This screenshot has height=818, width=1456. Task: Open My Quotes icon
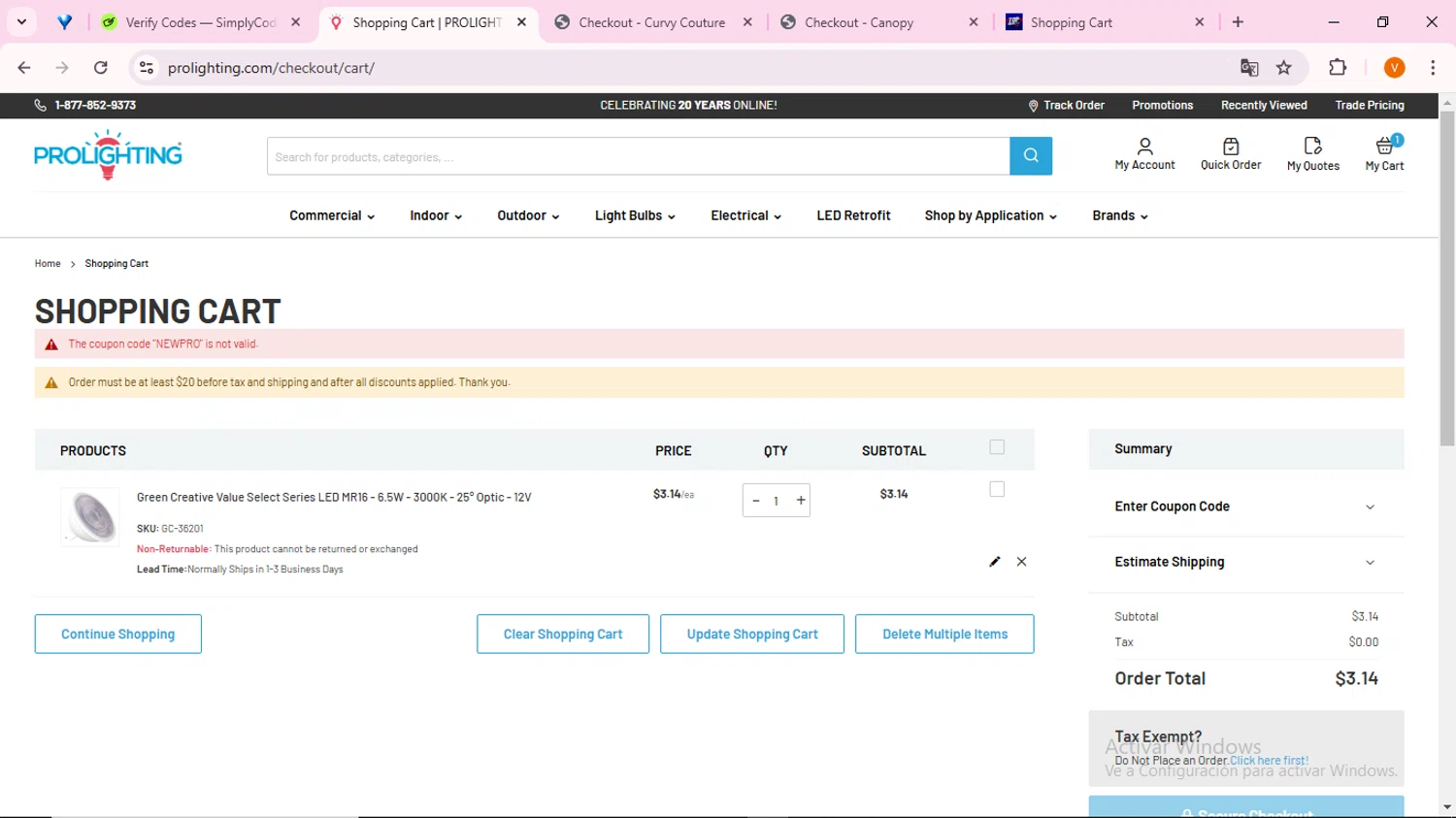(1312, 153)
